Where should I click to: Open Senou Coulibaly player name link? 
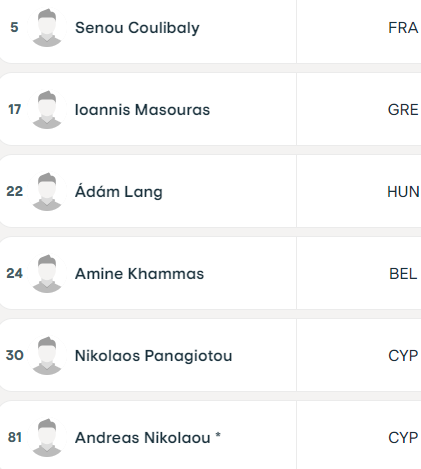coord(137,28)
